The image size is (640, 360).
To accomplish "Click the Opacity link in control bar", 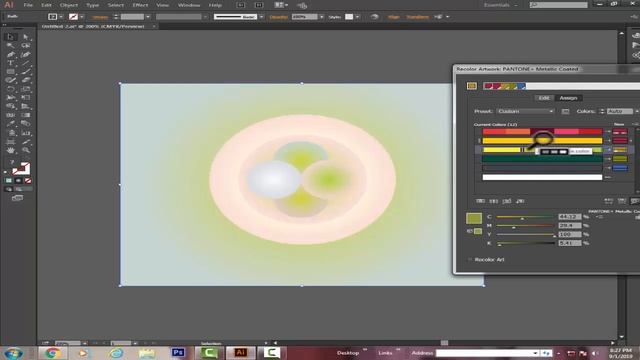I will pos(278,17).
